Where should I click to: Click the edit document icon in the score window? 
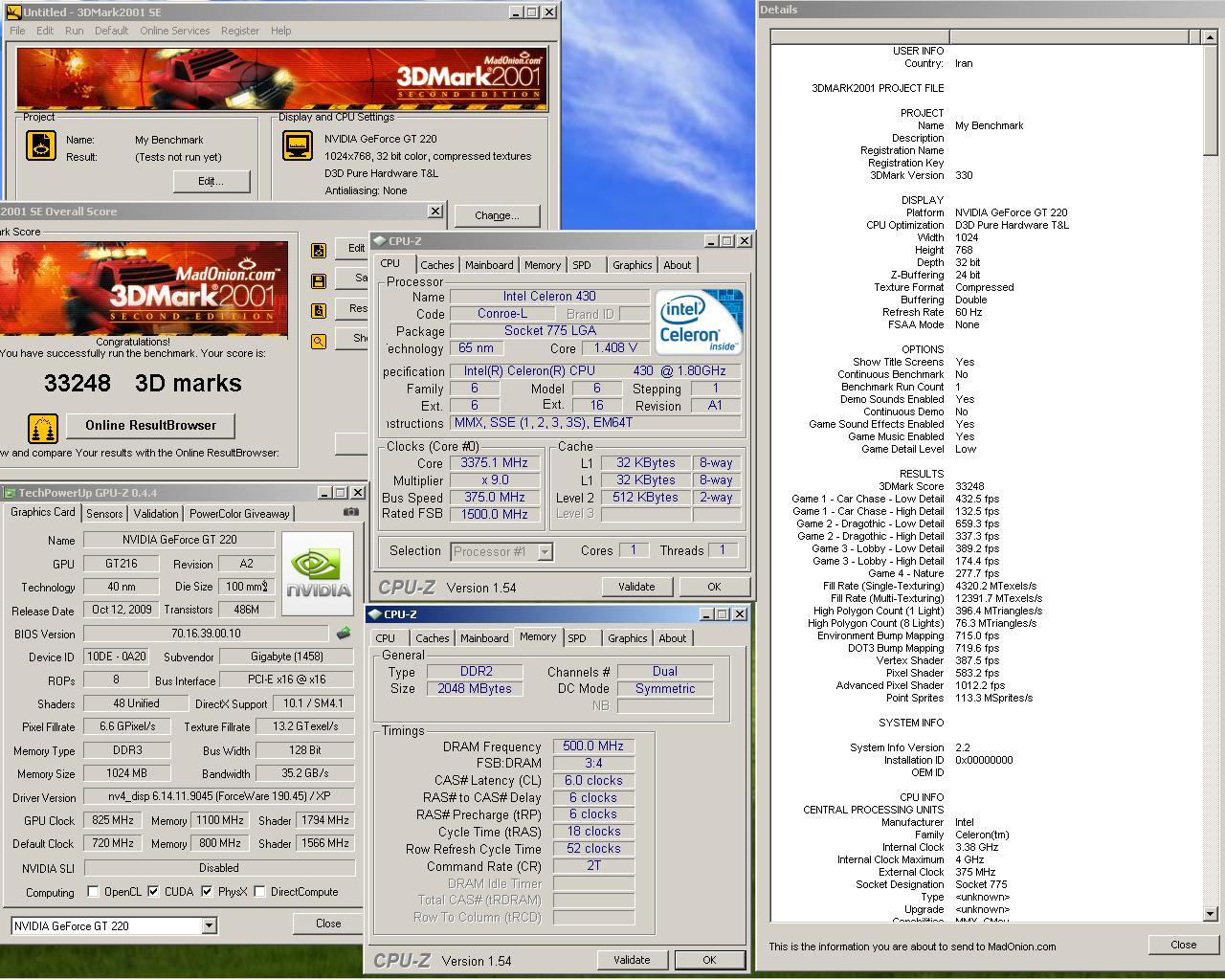[x=319, y=251]
